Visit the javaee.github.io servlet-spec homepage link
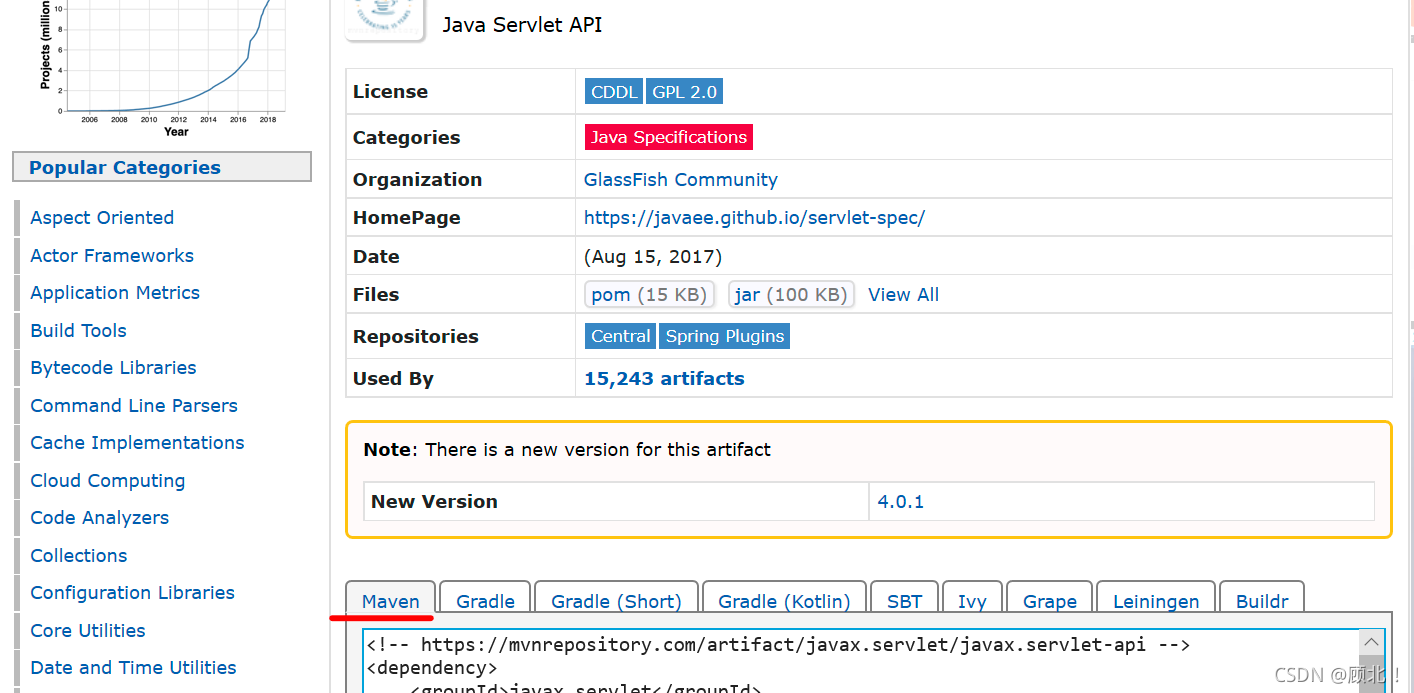Screen dimensions: 1414x693 754,218
